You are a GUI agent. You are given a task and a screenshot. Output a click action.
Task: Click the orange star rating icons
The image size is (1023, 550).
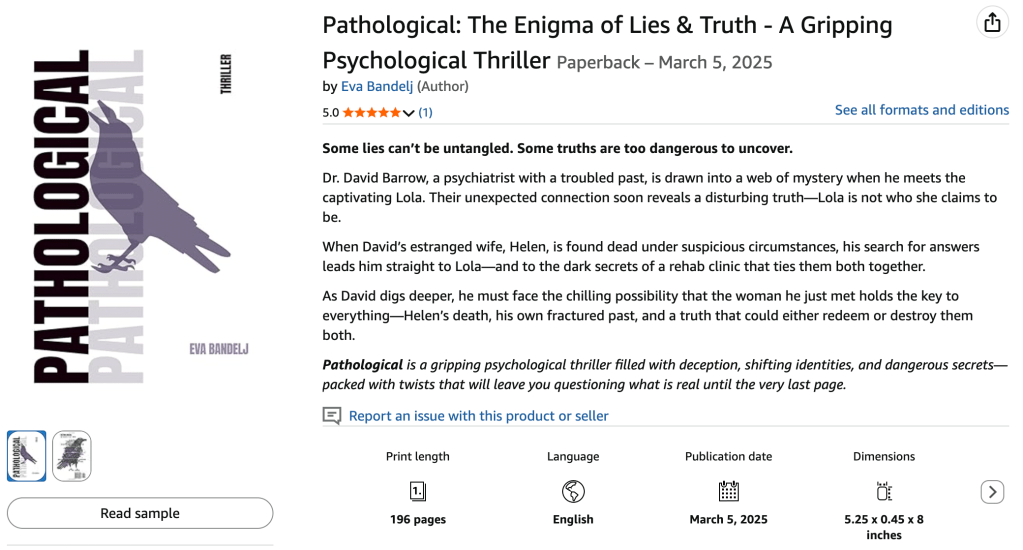click(371, 113)
